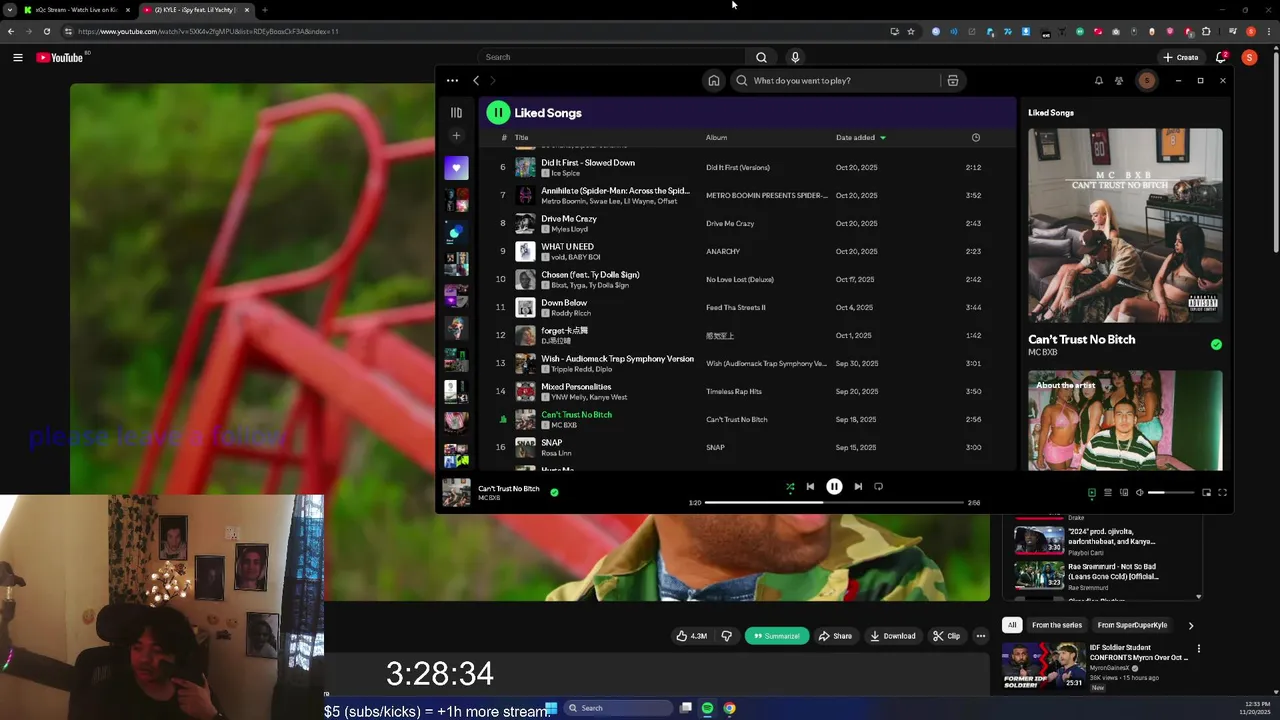Image resolution: width=1280 pixels, height=720 pixels.
Task: Seek on the Spotify song progress bar
Action: point(834,503)
